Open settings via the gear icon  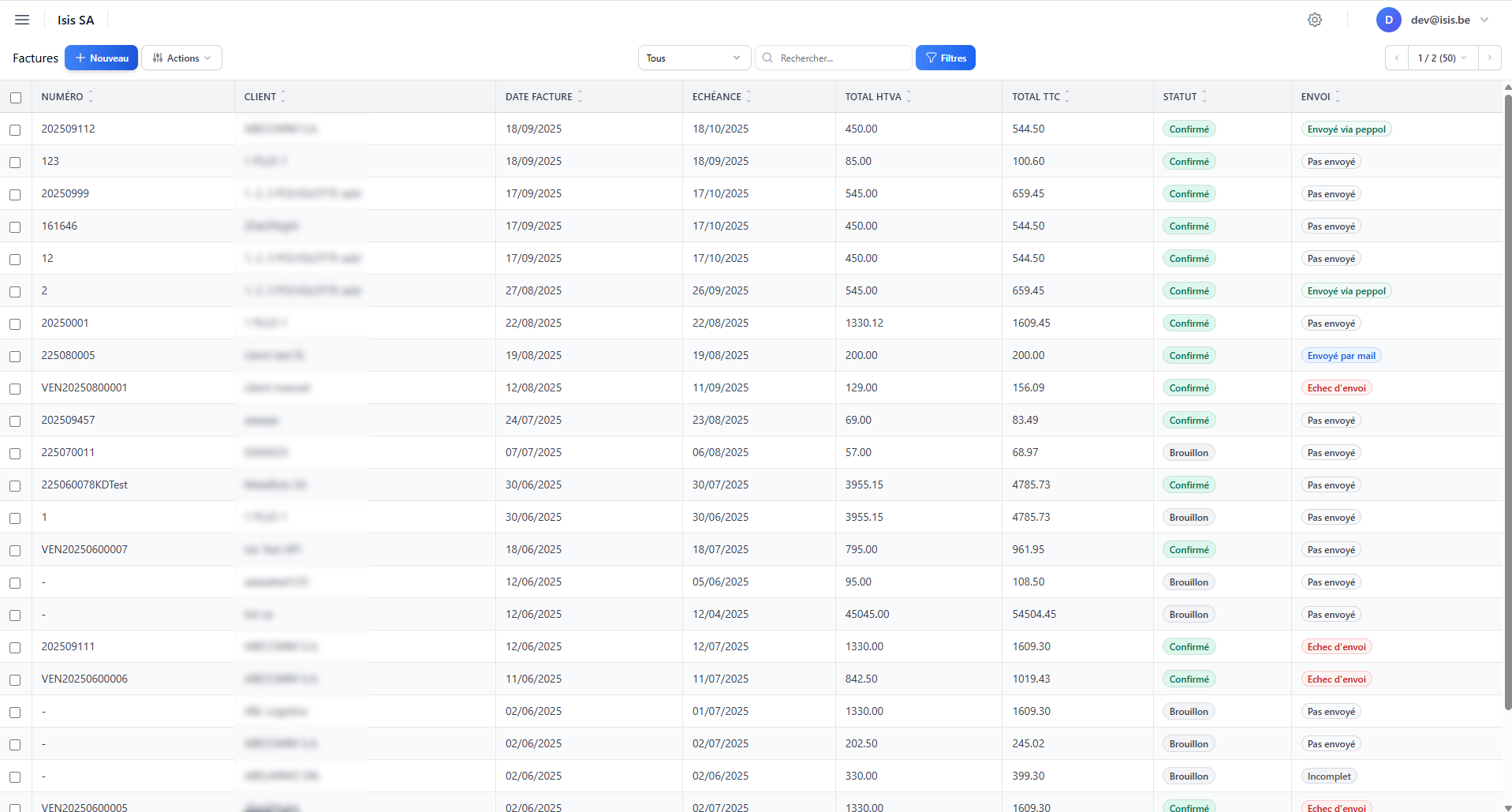click(1314, 20)
